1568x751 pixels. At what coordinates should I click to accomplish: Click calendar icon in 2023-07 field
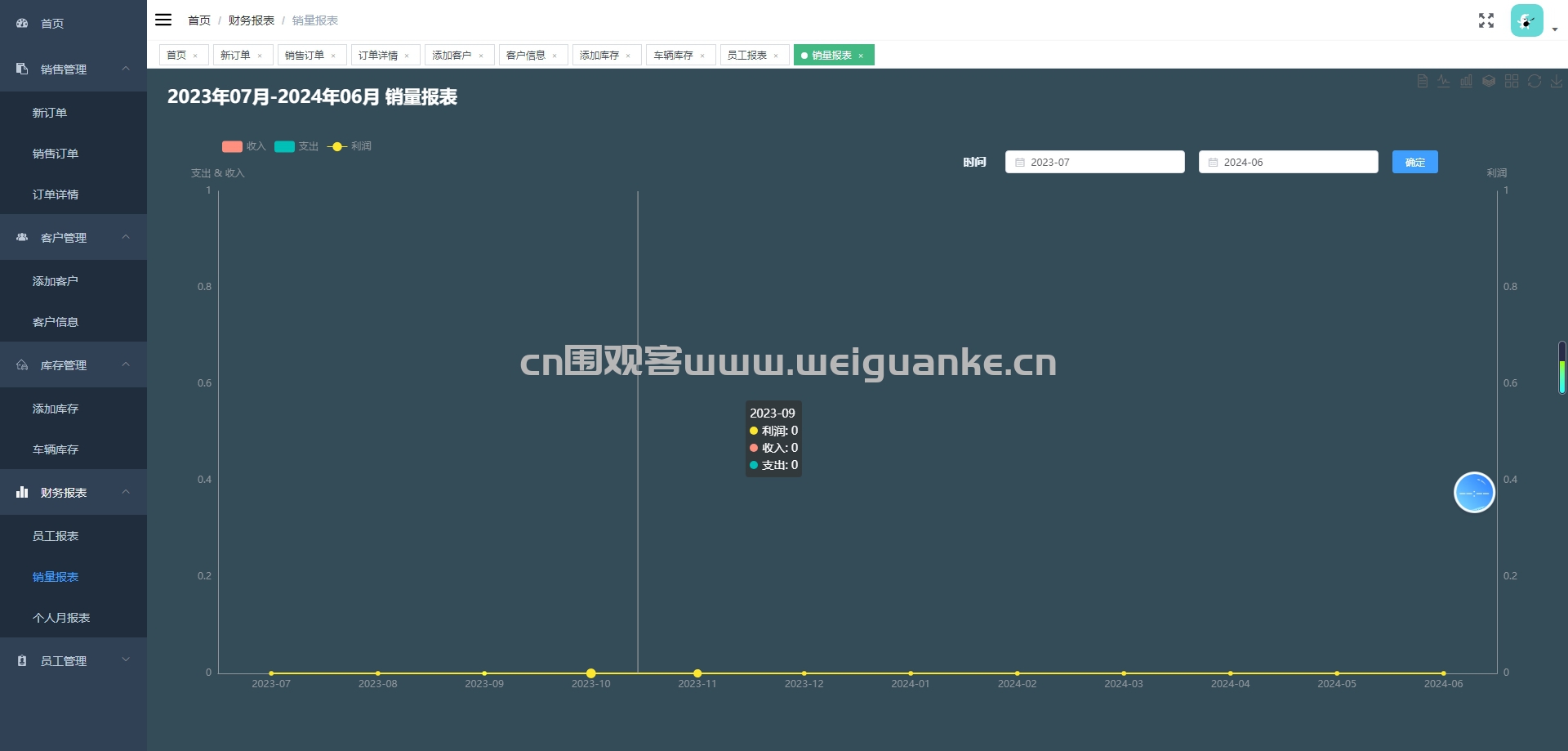click(x=1019, y=163)
